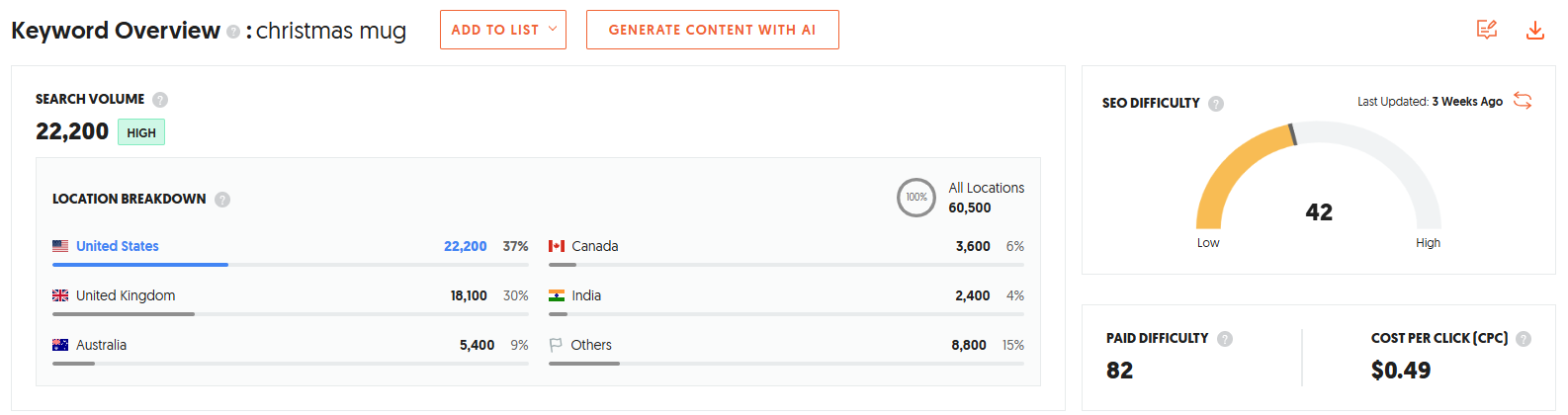Open the Location Breakdown help tooltip

tap(222, 200)
